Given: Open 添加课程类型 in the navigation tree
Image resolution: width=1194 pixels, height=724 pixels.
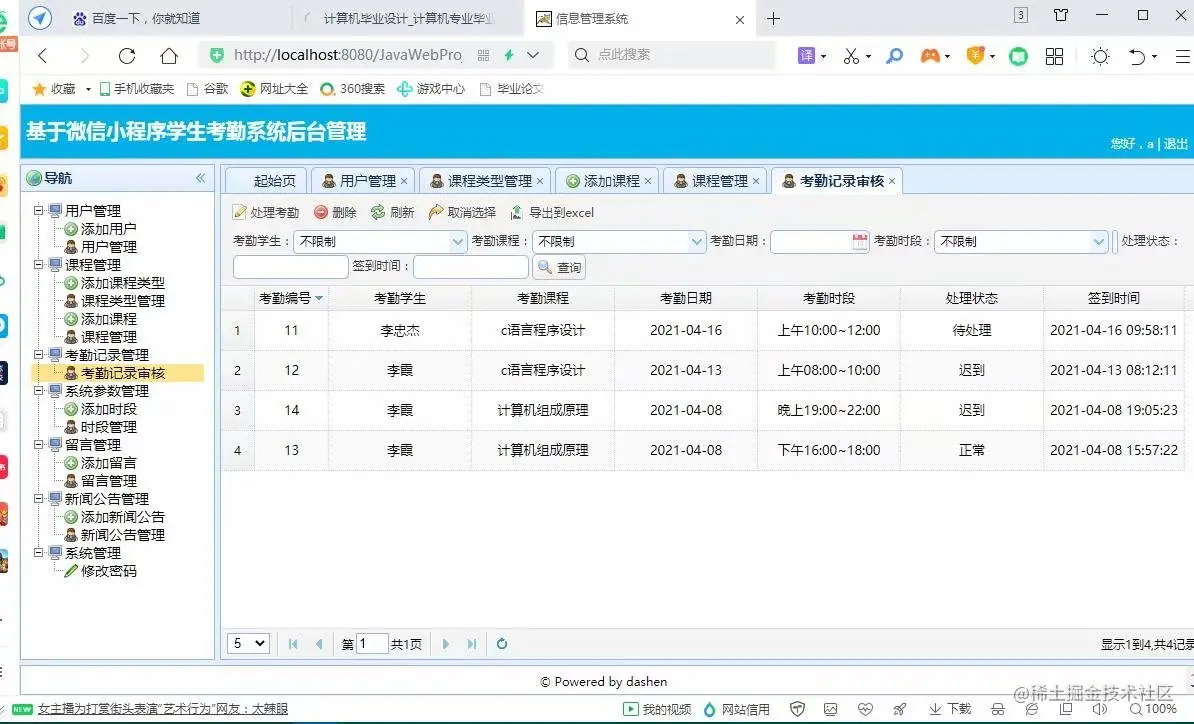Looking at the screenshot, I should pyautogui.click(x=122, y=282).
